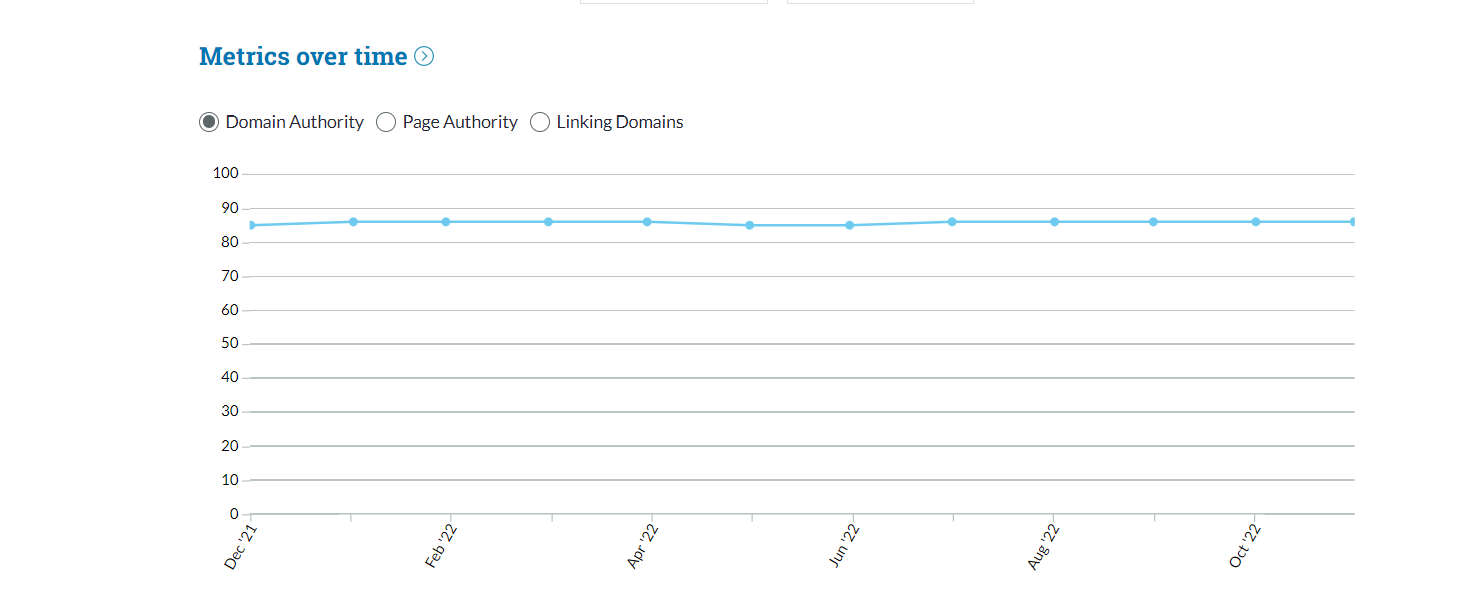Click the September 2022 data point on chart
The height and width of the screenshot is (610, 1476).
click(1153, 221)
